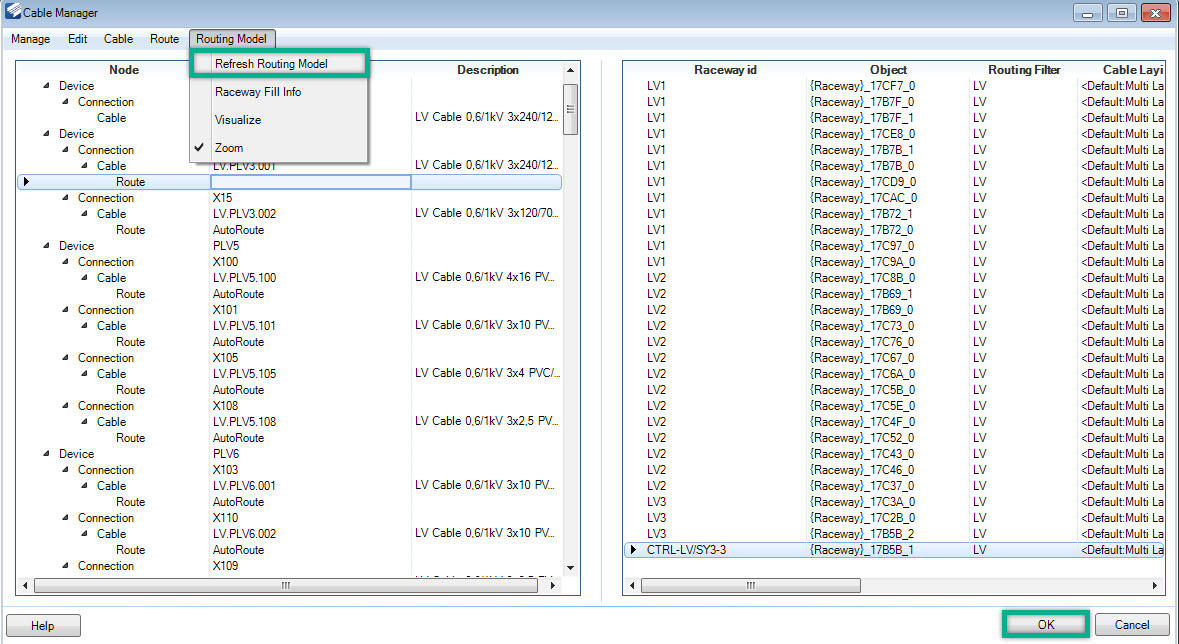Collapse the LV.PLV6.001 Cable node
The height and width of the screenshot is (644, 1179).
tap(84, 486)
